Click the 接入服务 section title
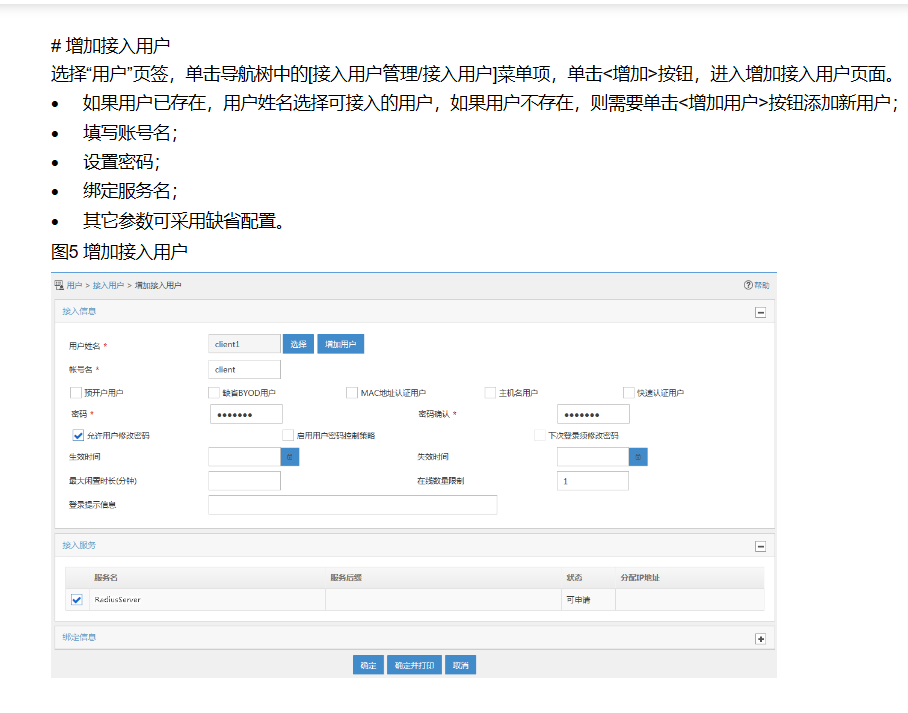 coord(79,545)
